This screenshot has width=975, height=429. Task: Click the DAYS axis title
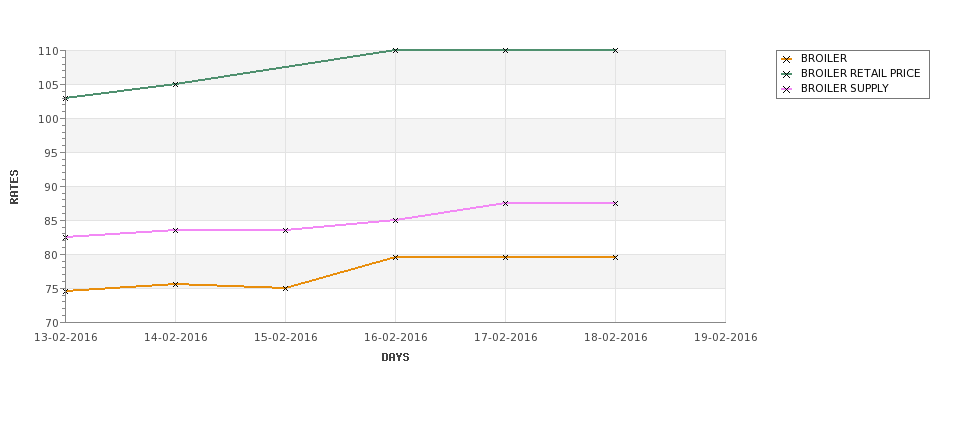(395, 358)
